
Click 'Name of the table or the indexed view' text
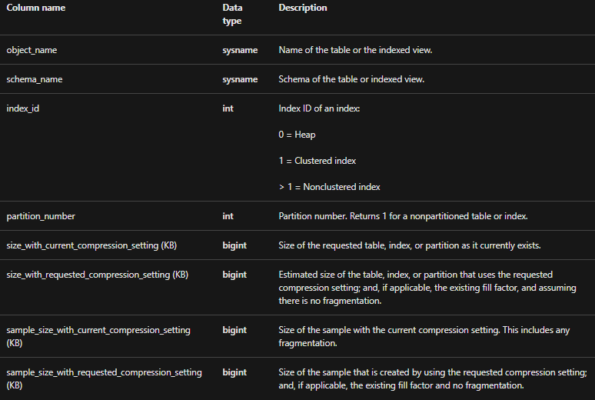pyautogui.click(x=355, y=50)
